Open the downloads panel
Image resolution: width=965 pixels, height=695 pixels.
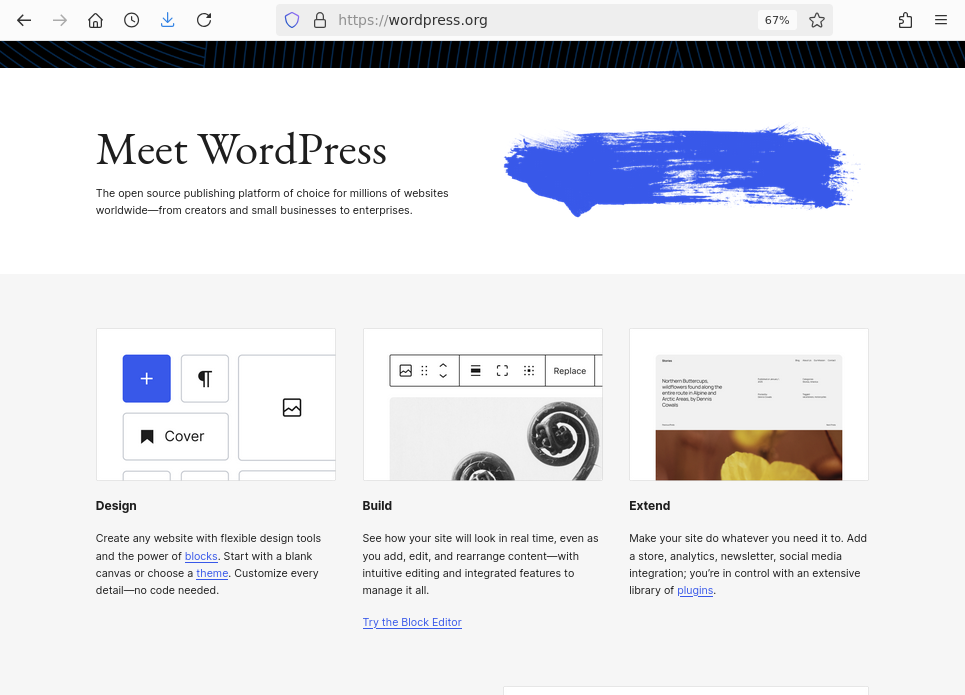(168, 20)
